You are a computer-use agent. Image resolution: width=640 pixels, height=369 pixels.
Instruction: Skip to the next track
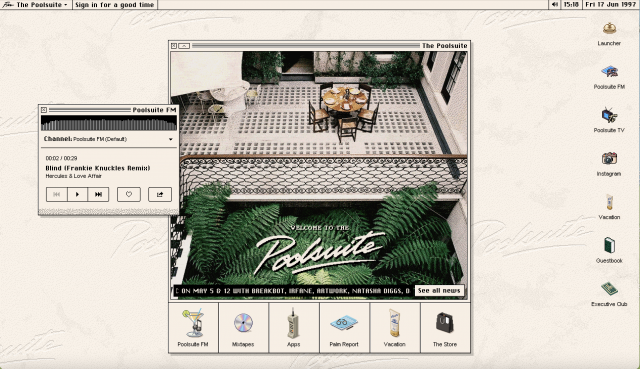(98, 194)
